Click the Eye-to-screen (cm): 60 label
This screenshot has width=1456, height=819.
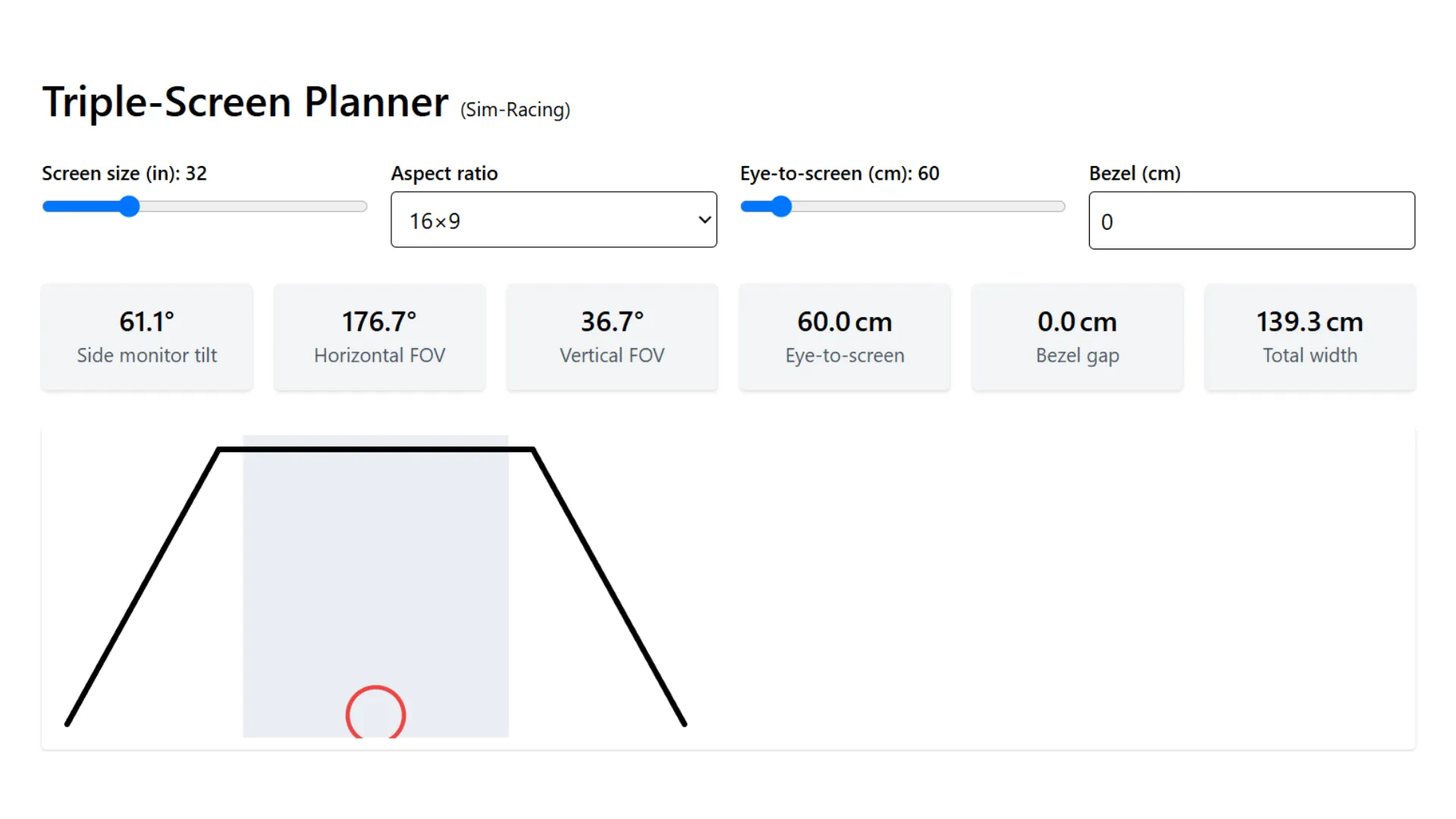coord(839,173)
